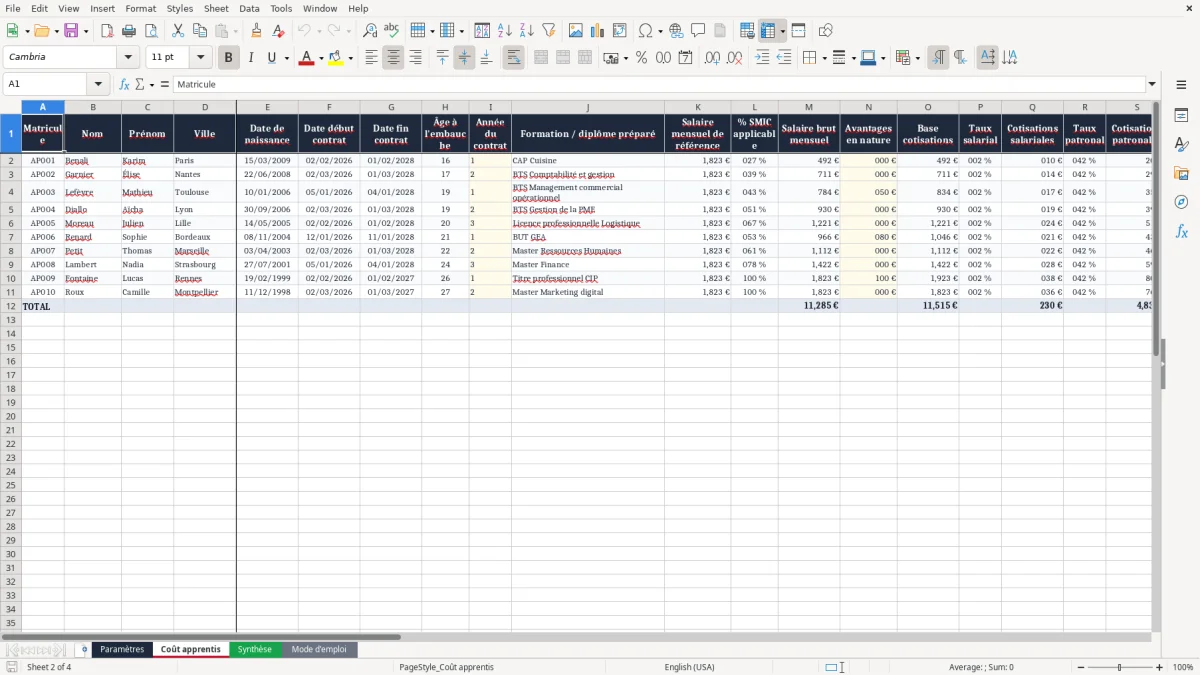Viewport: 1200px width, 675px height.
Task: Open sidebar Navigator compass icon
Action: (1181, 203)
